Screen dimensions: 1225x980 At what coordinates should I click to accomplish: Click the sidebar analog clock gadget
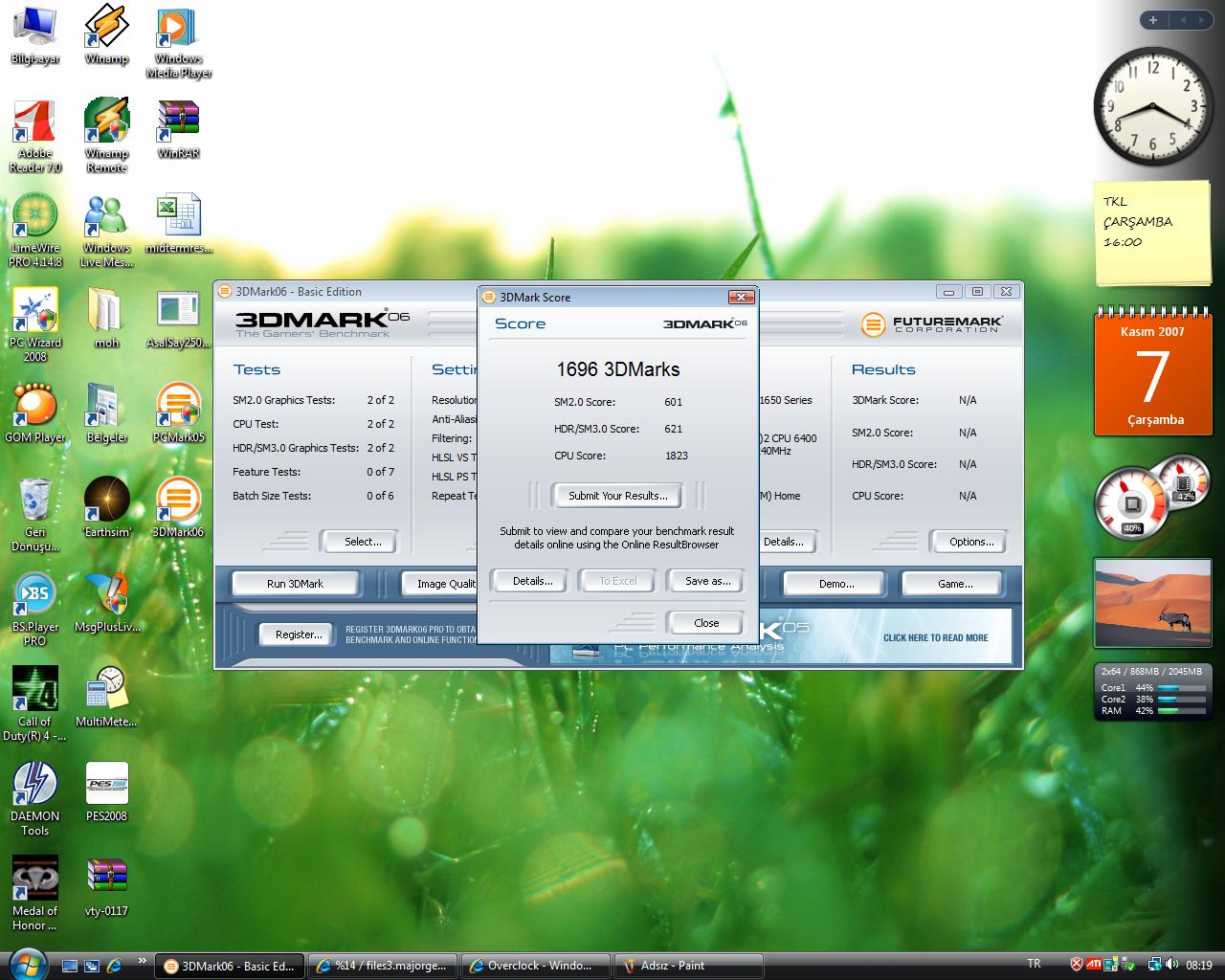pyautogui.click(x=1151, y=105)
